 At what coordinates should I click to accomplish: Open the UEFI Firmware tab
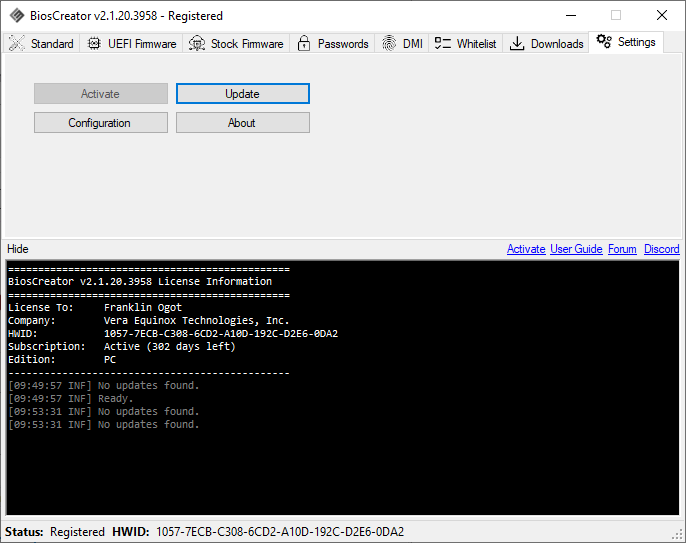[131, 43]
